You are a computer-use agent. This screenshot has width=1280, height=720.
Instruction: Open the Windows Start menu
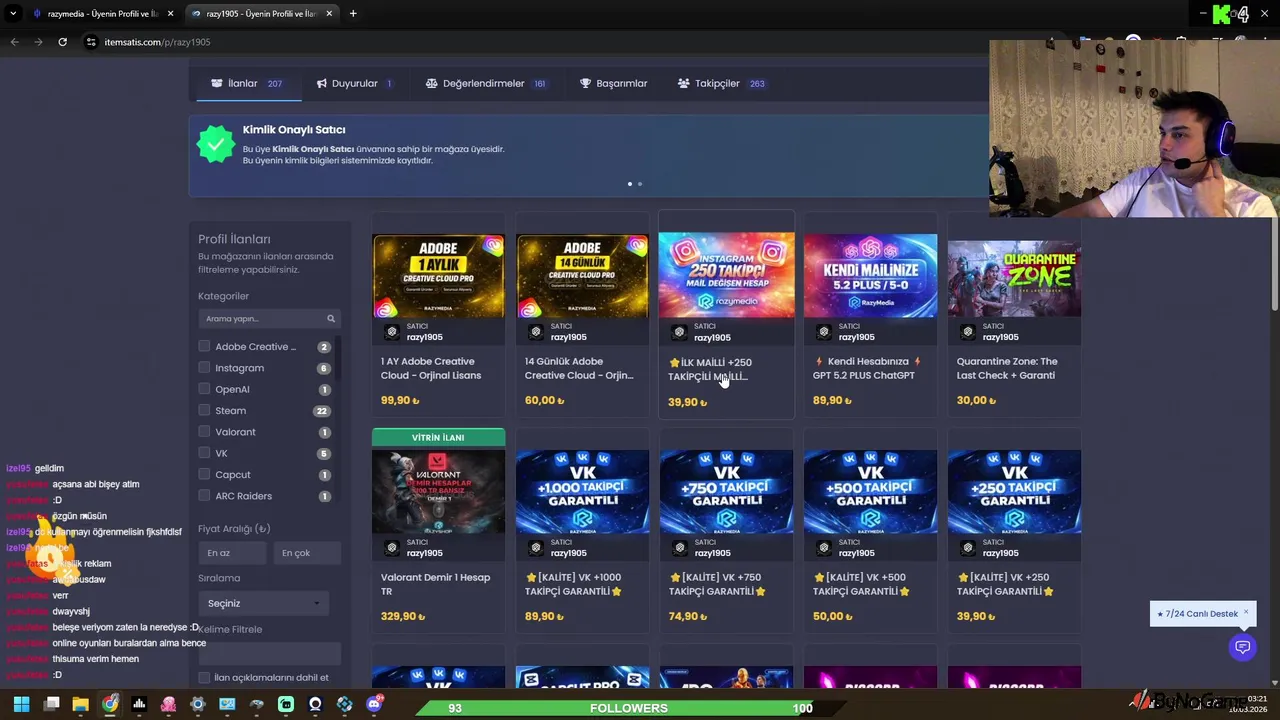coord(21,704)
